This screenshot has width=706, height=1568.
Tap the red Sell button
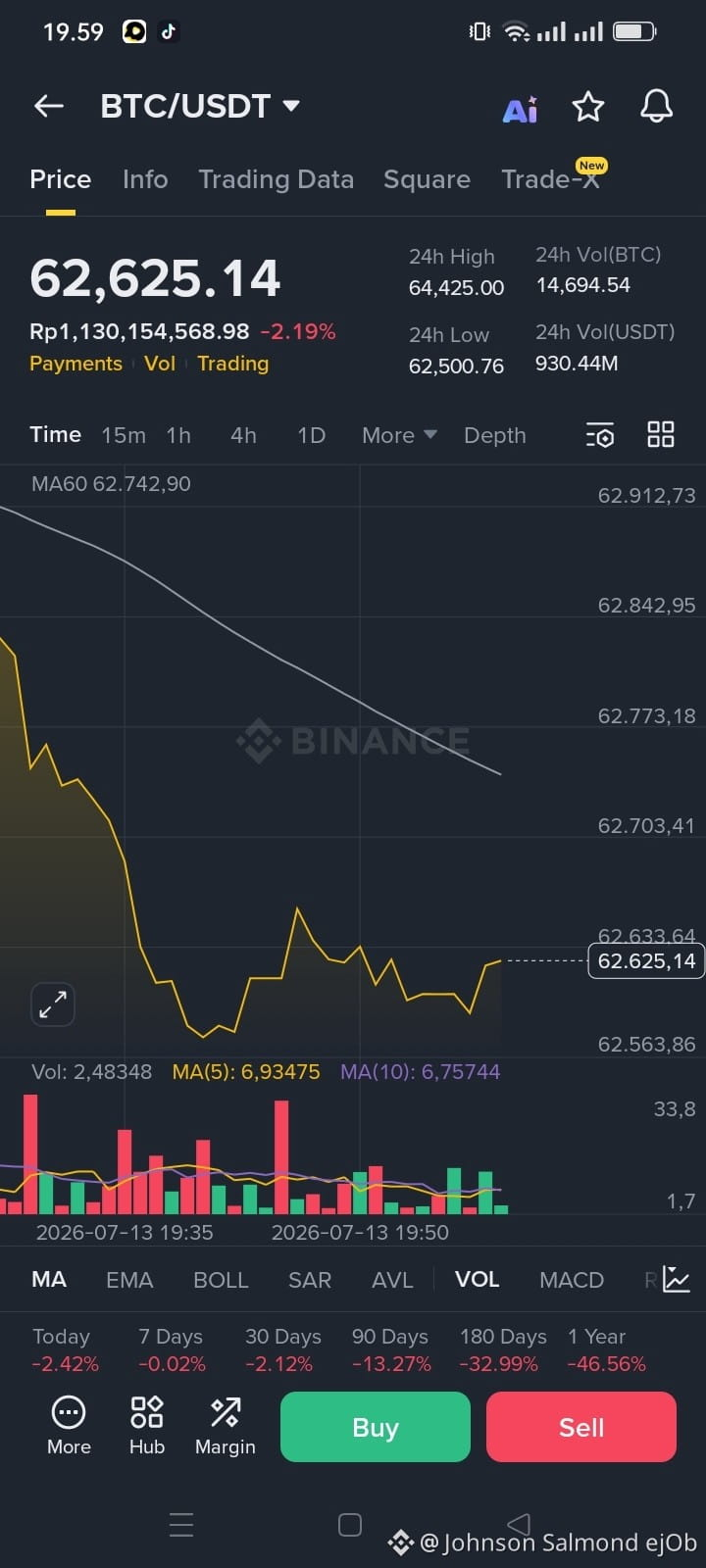click(x=581, y=1427)
